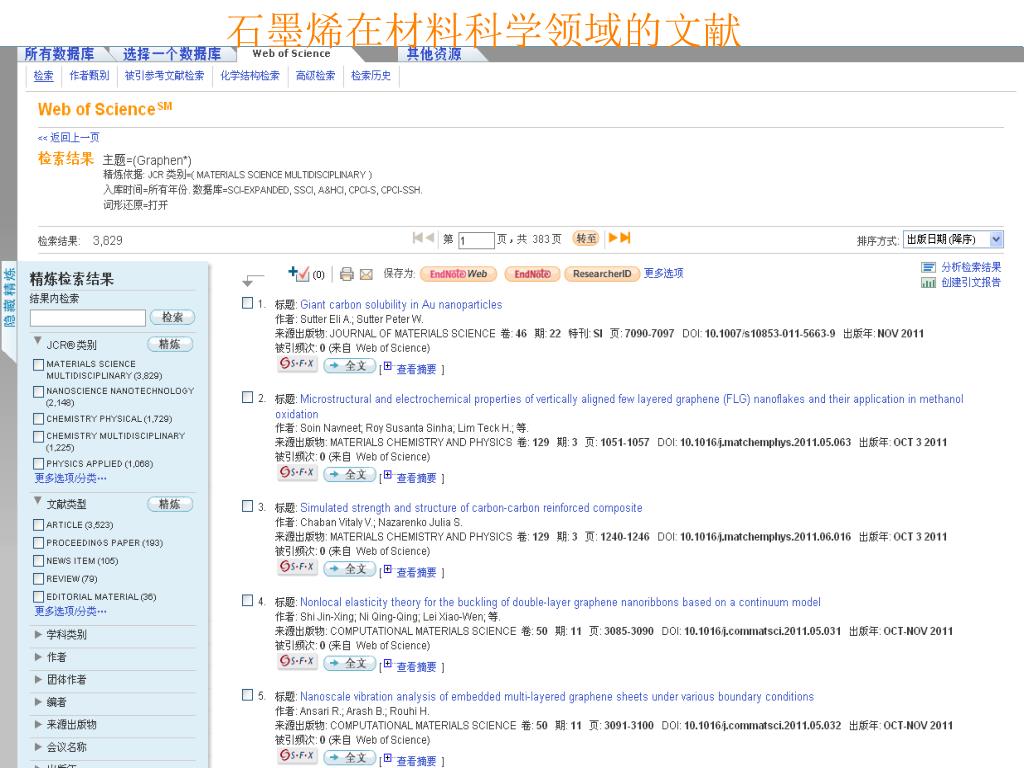This screenshot has height=768, width=1024.
Task: Expand the 编者 section
Action: [x=38, y=702]
